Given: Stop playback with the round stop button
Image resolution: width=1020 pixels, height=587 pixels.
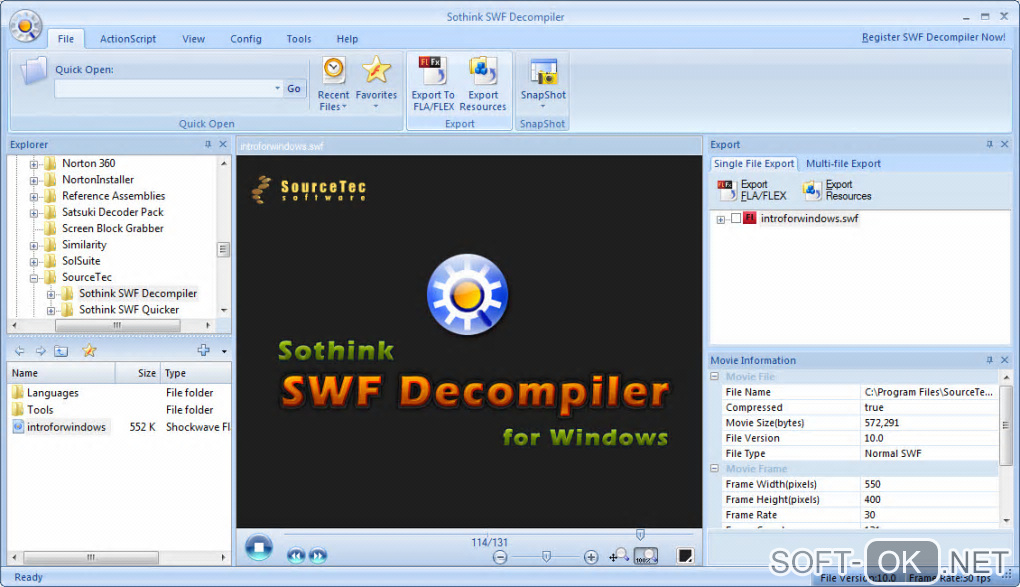Looking at the screenshot, I should click(x=259, y=547).
